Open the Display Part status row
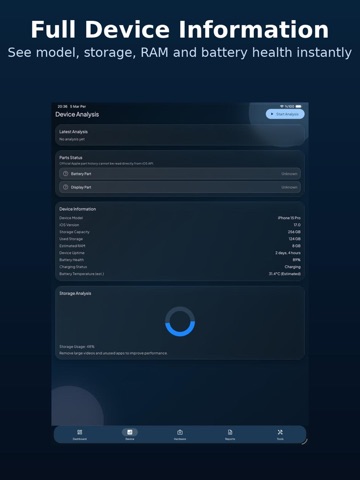 (x=180, y=187)
